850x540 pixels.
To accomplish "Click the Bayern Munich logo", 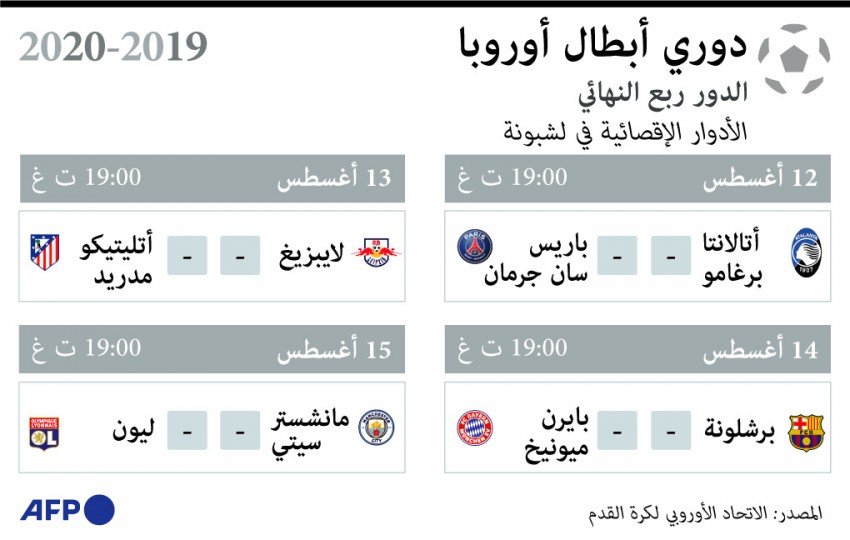I will pos(474,431).
